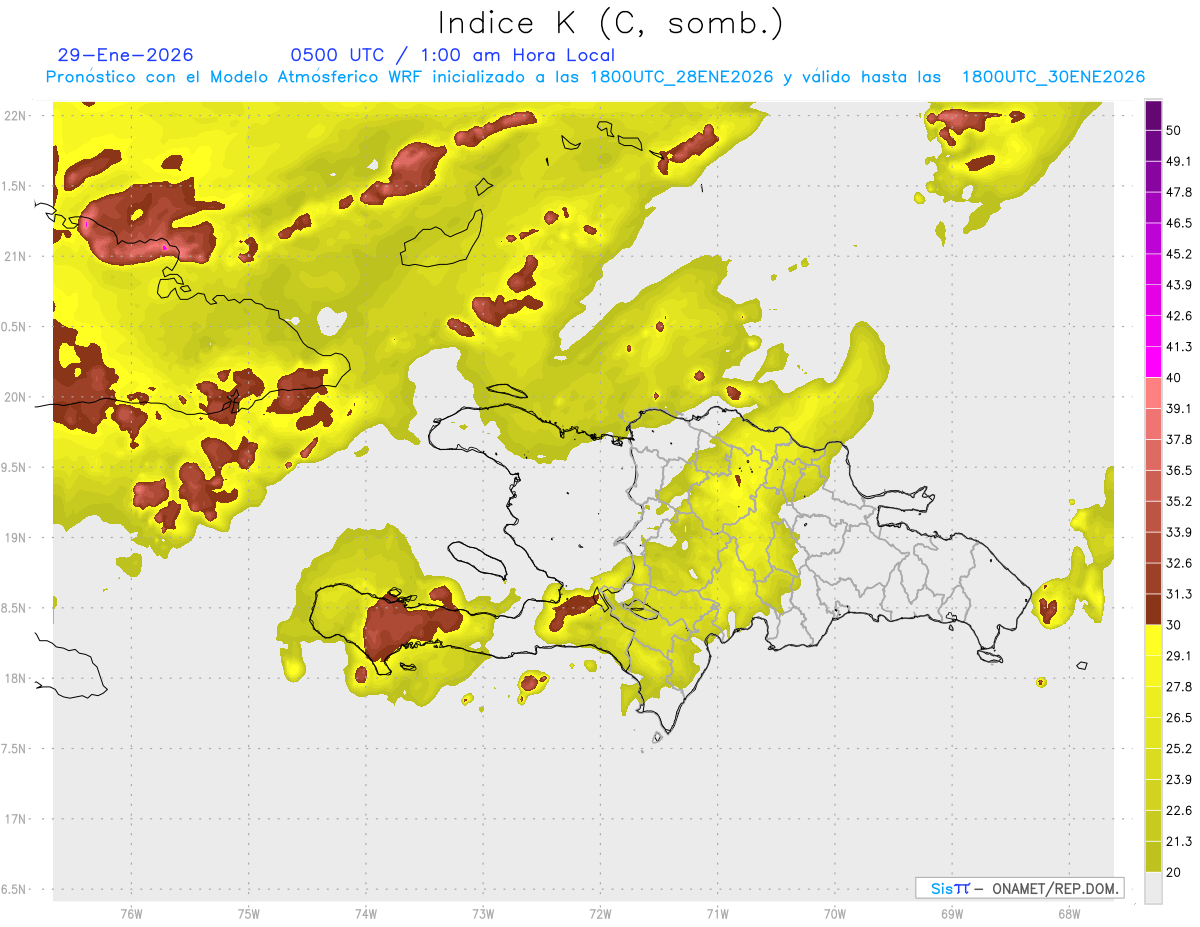
Task: Click the '18N' latitude label
Action: pyautogui.click(x=16, y=678)
